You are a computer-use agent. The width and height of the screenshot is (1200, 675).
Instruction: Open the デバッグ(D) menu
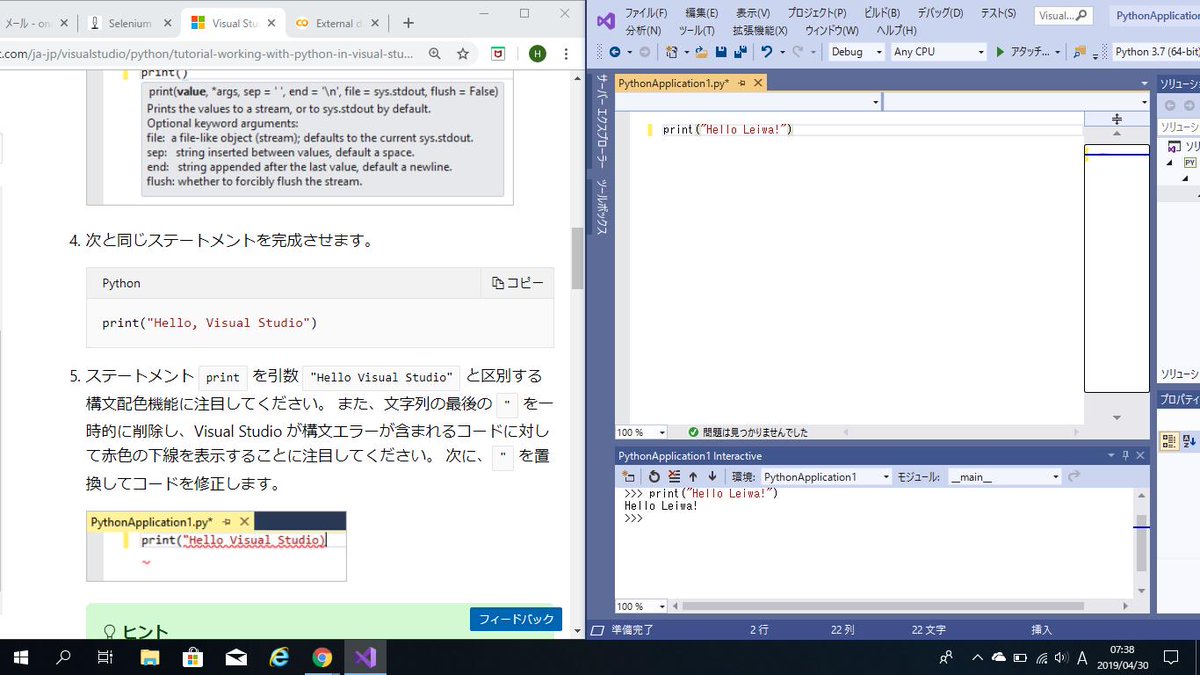point(939,13)
